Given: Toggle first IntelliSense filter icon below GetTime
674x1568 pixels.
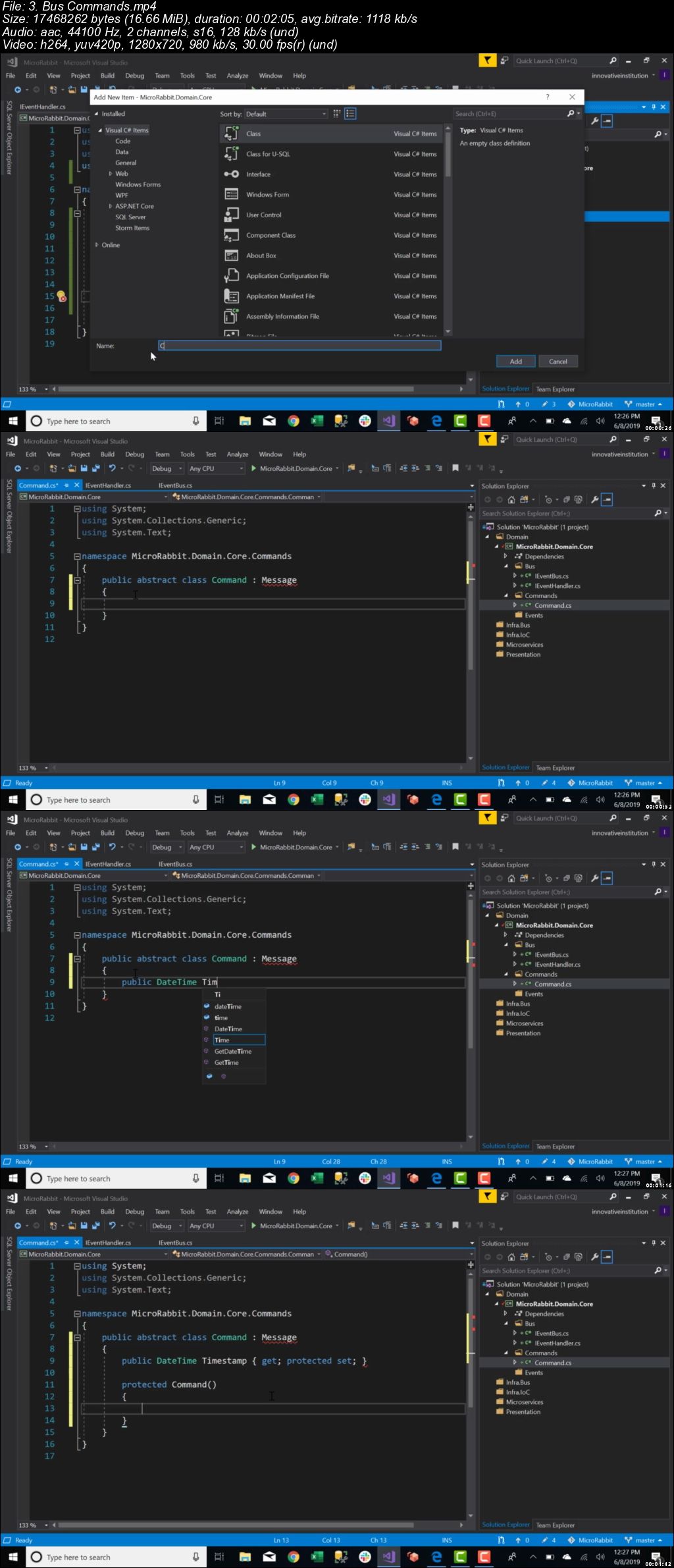Looking at the screenshot, I should [209, 1076].
